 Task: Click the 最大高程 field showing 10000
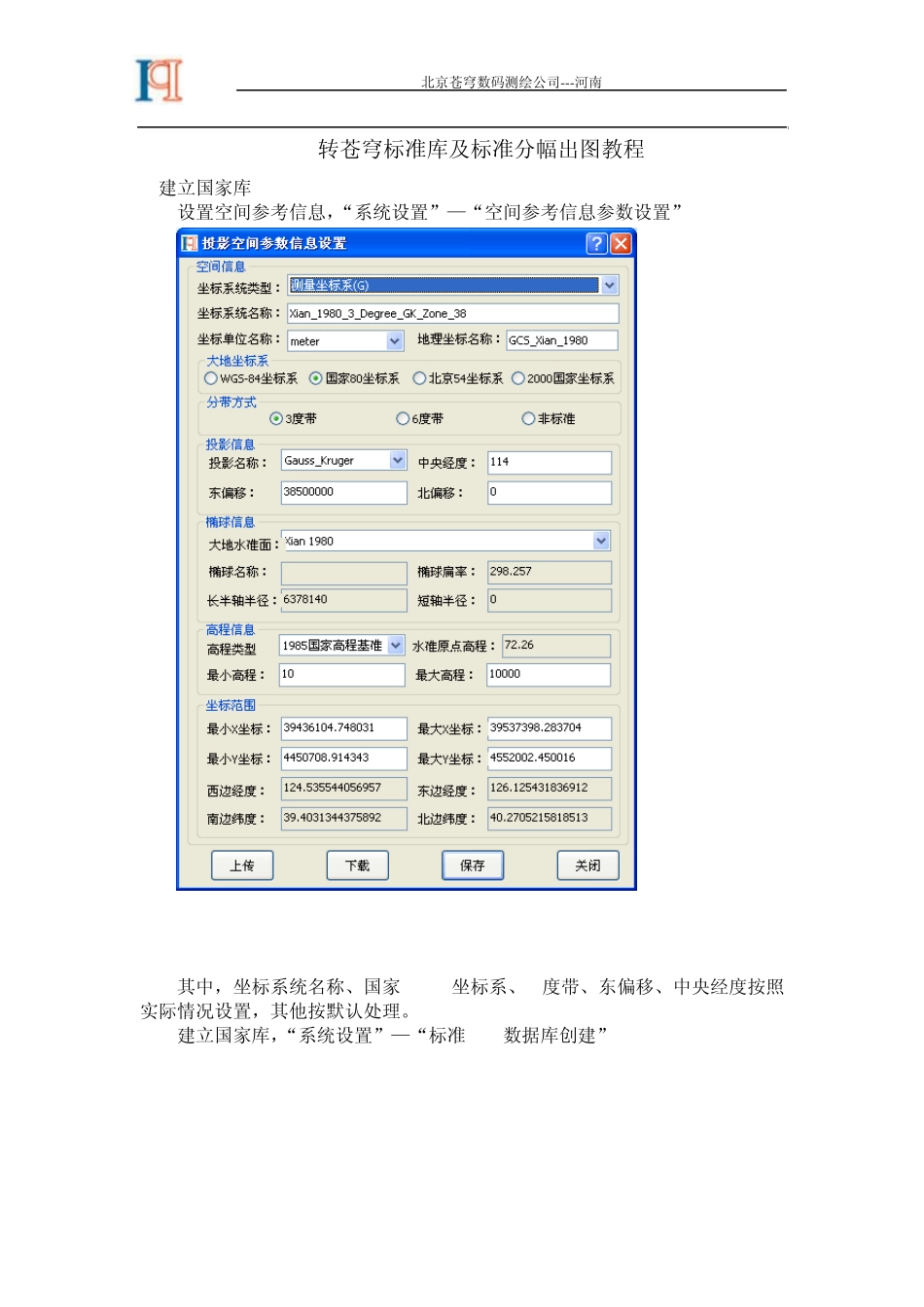point(549,675)
